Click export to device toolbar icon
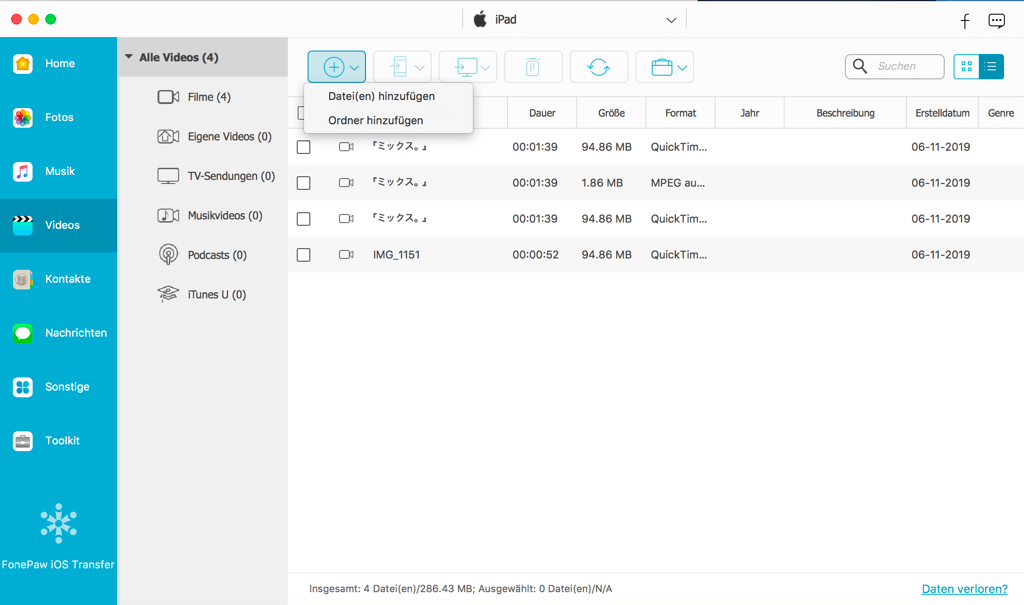Screen dimensions: 1024x605 coord(399,67)
